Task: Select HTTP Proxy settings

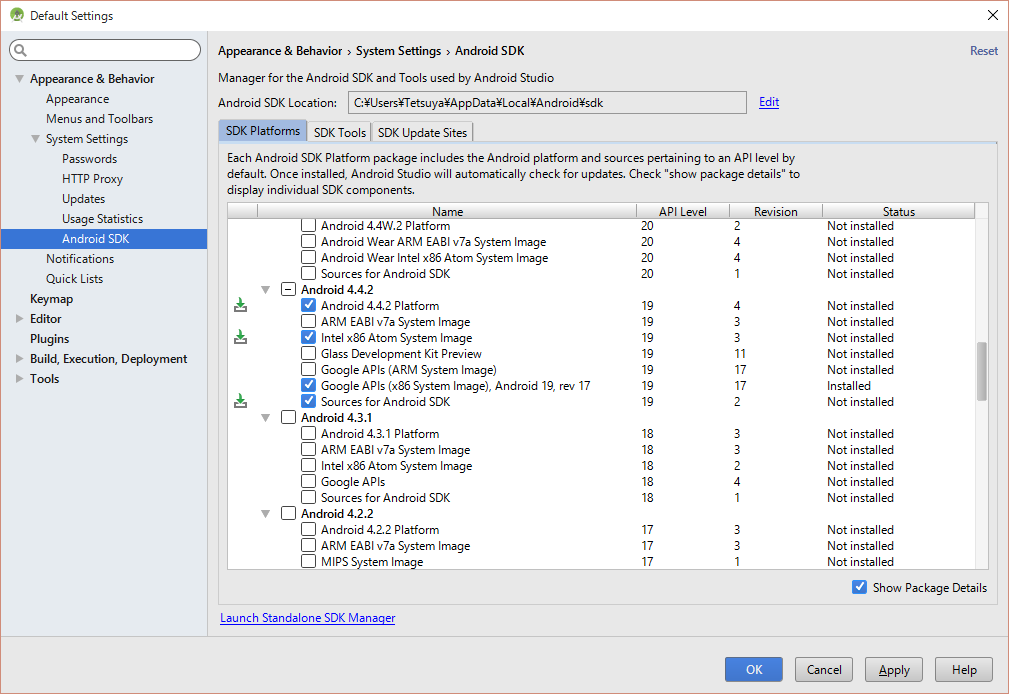Action: [x=92, y=179]
